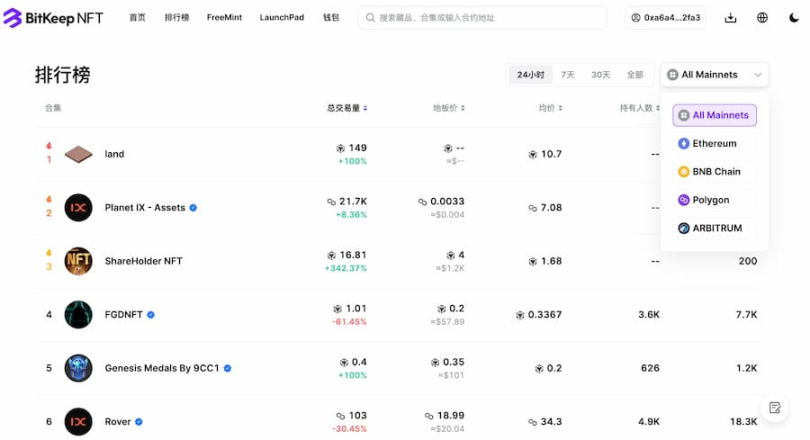
Task: Select the 24小时 time range tab
Action: point(531,75)
